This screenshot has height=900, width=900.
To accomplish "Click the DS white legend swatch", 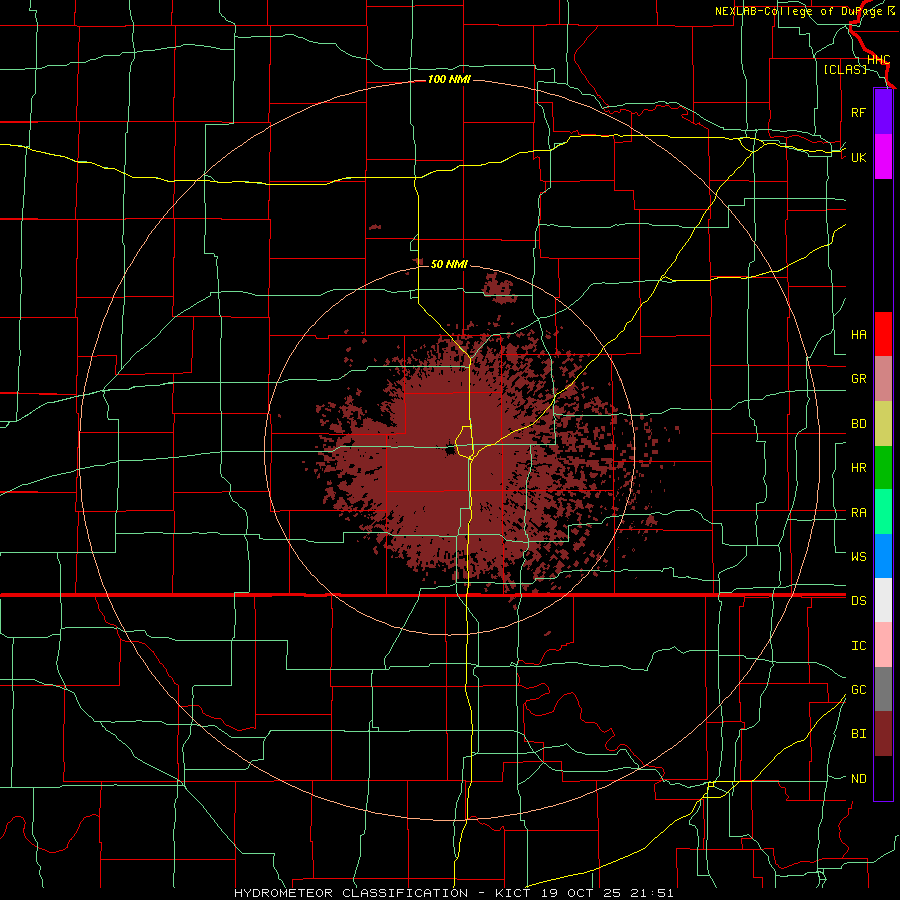I will 883,600.
